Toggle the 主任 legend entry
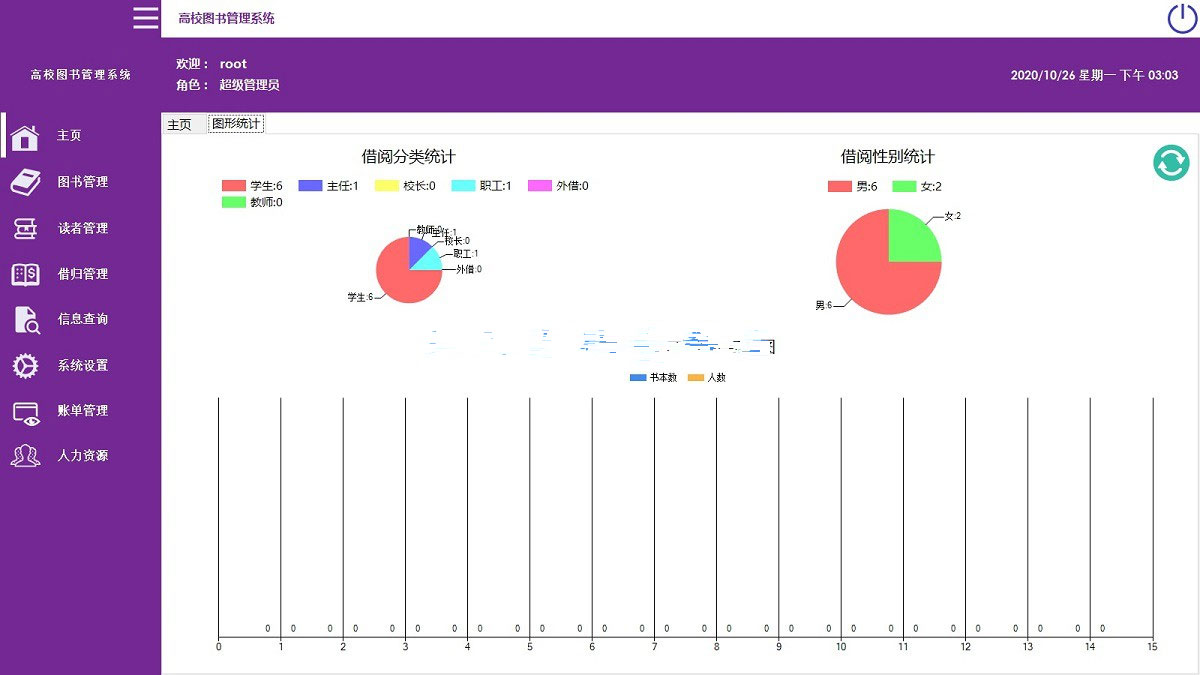The width and height of the screenshot is (1200, 675). 329,186
